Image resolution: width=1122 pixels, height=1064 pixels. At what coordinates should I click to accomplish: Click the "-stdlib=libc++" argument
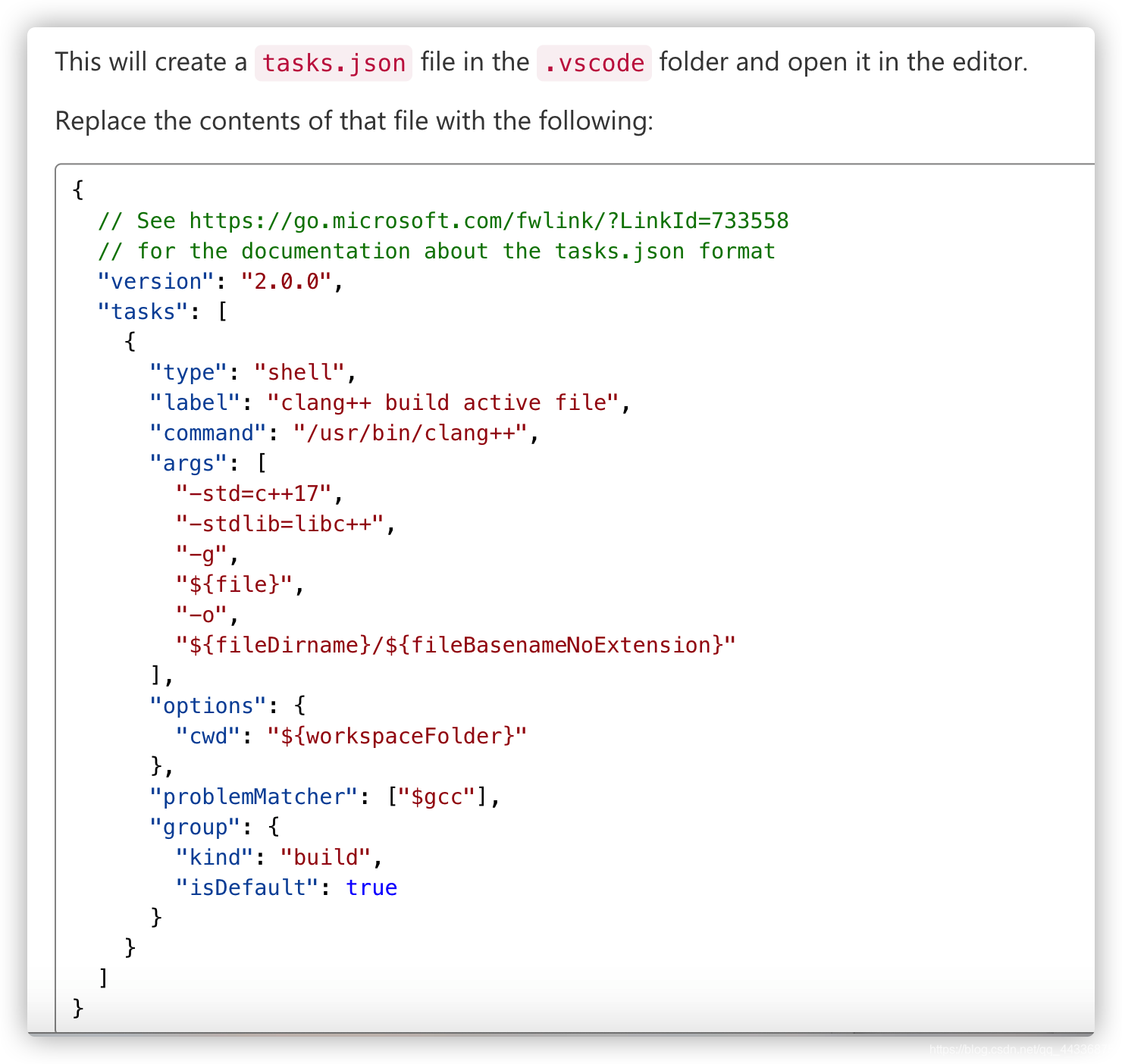click(x=280, y=524)
